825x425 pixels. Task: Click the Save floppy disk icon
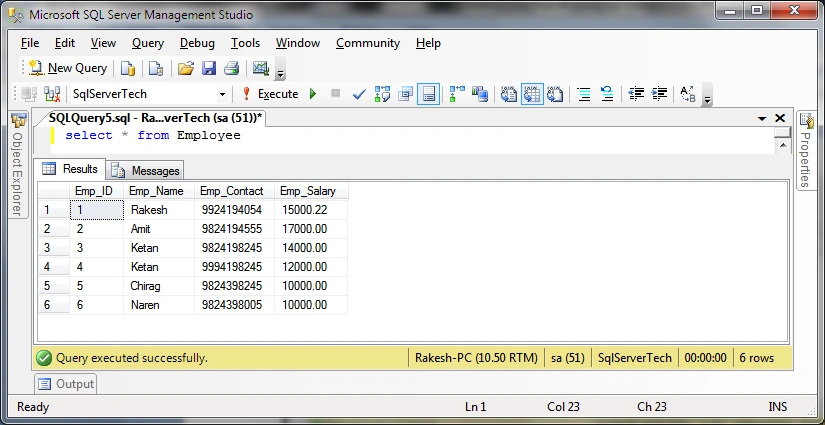coord(209,68)
